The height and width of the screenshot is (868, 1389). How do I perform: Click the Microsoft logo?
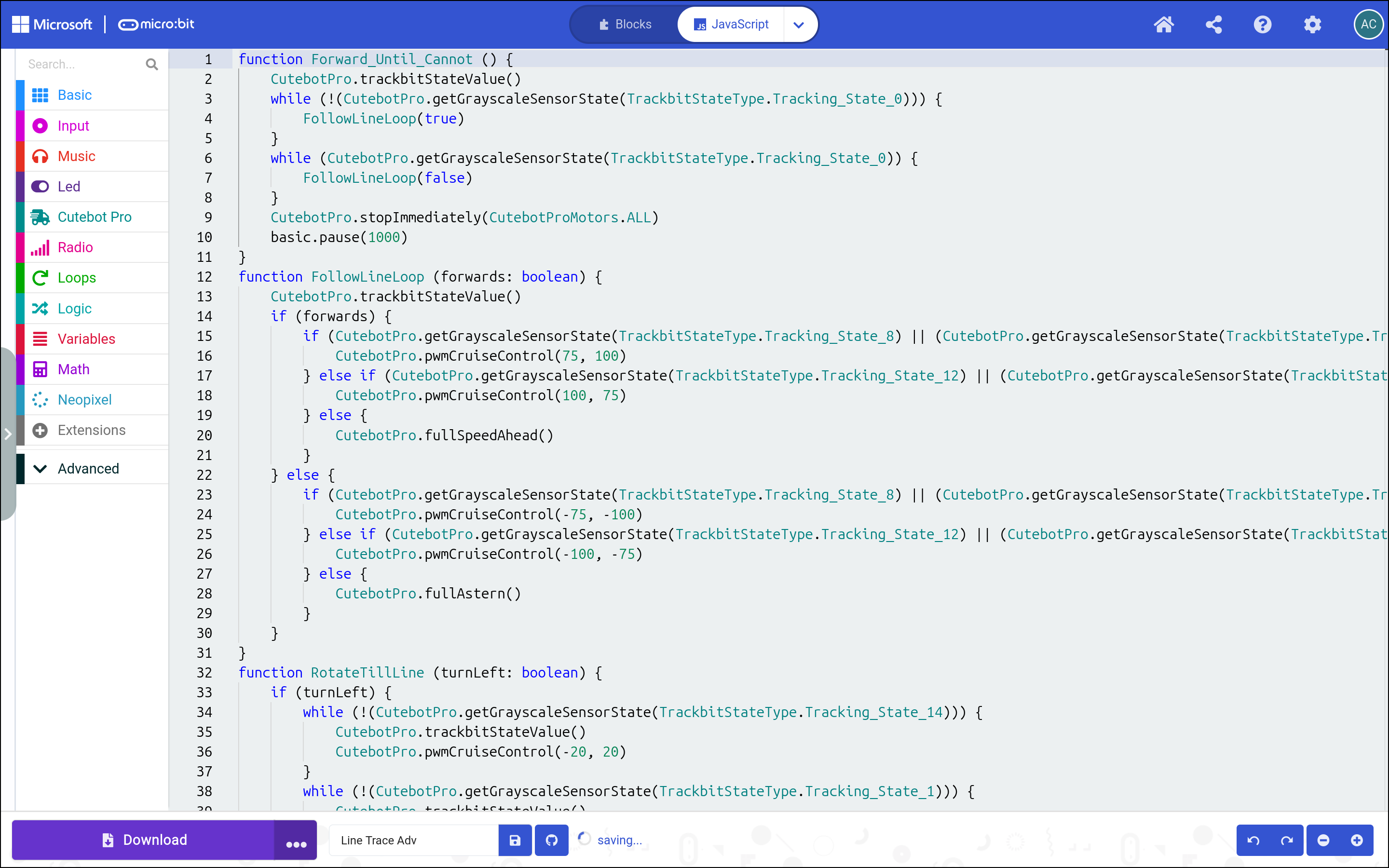(x=52, y=24)
